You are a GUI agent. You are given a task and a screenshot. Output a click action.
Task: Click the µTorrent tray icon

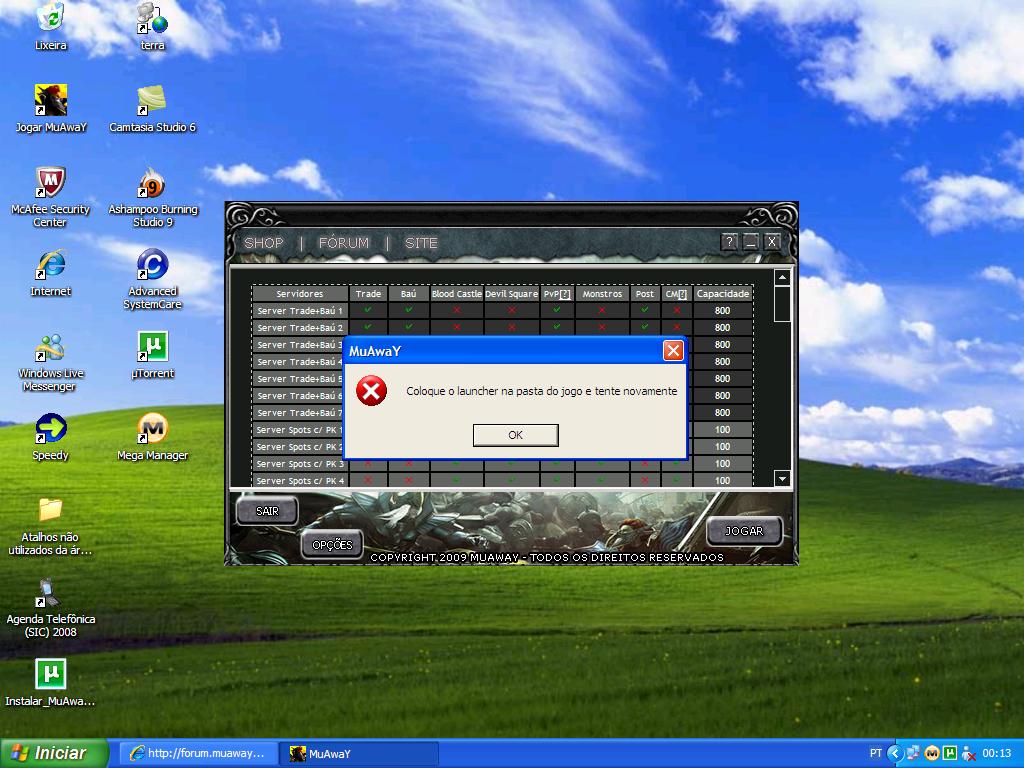coord(950,753)
